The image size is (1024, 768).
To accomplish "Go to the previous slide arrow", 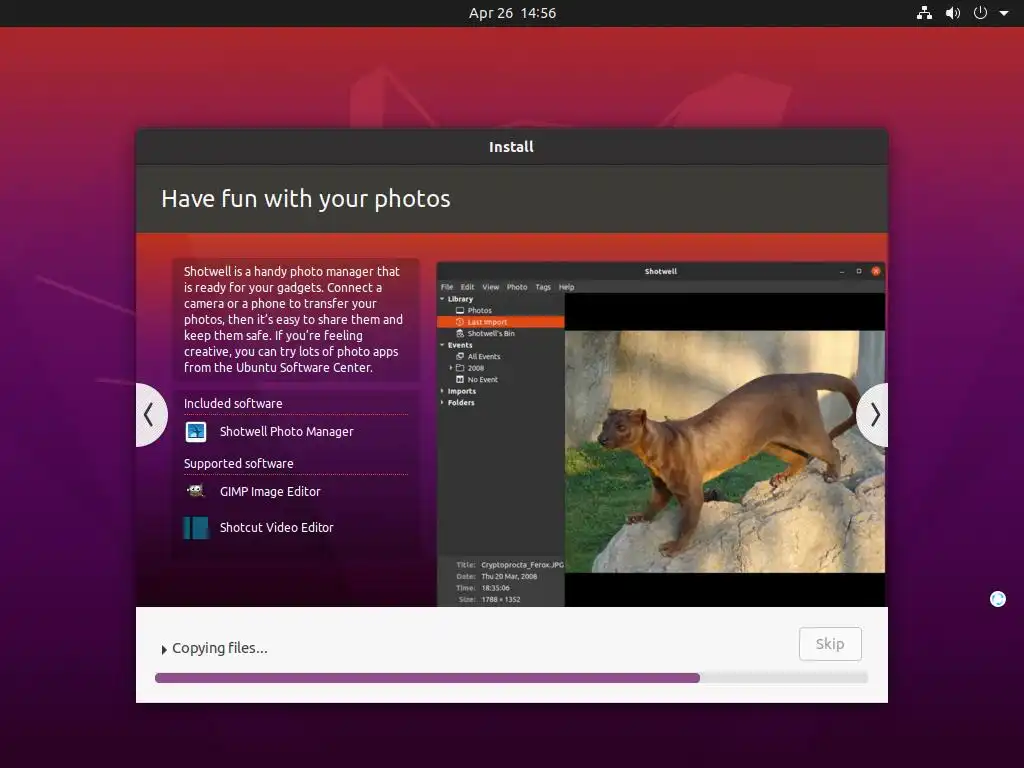I will [150, 415].
